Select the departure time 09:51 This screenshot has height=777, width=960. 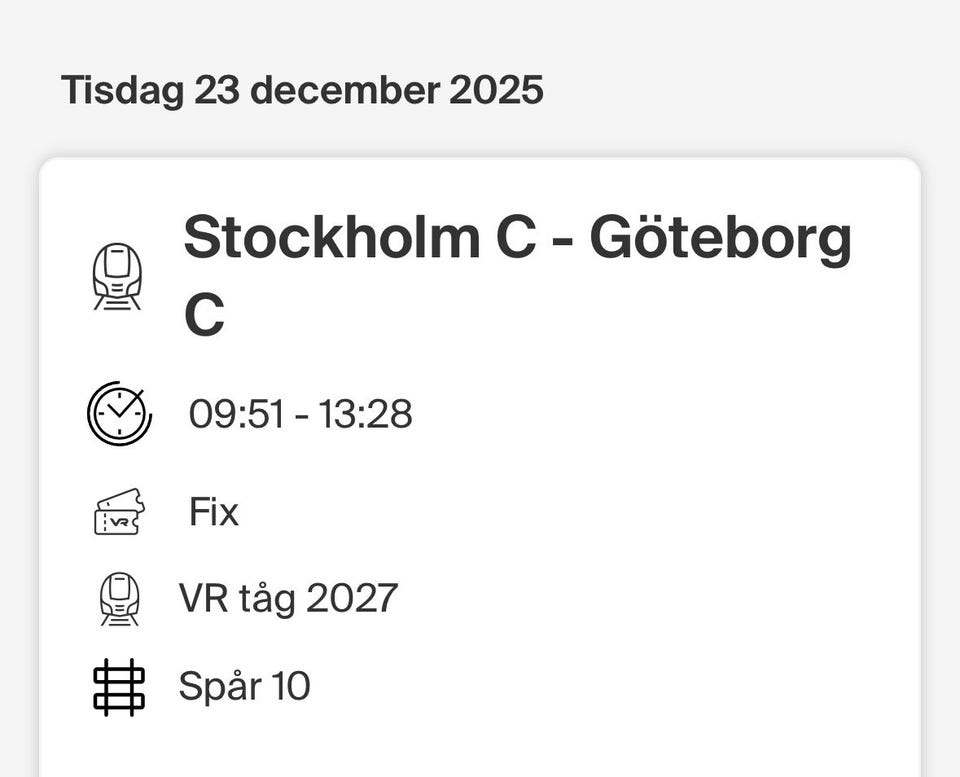point(237,414)
